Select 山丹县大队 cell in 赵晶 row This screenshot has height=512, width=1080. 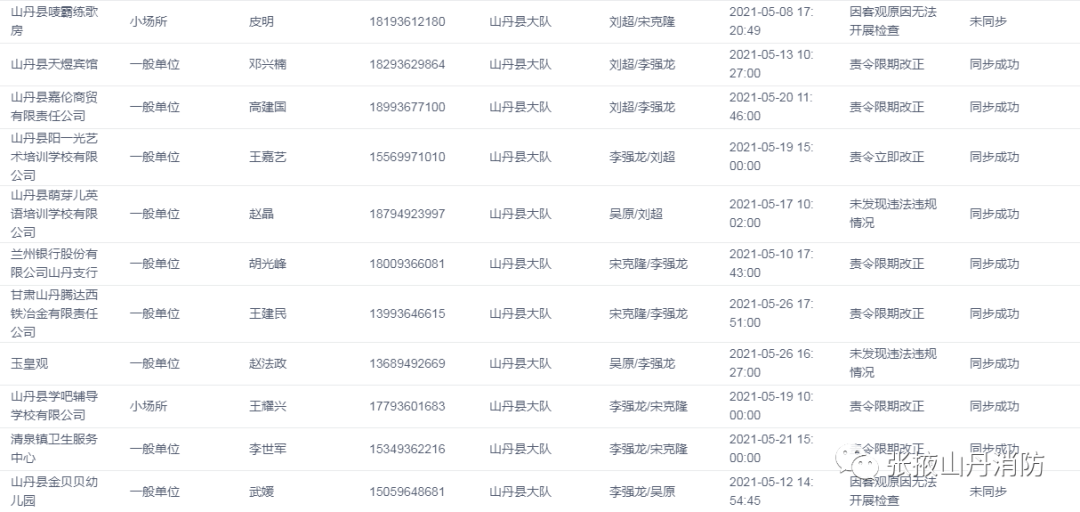520,214
